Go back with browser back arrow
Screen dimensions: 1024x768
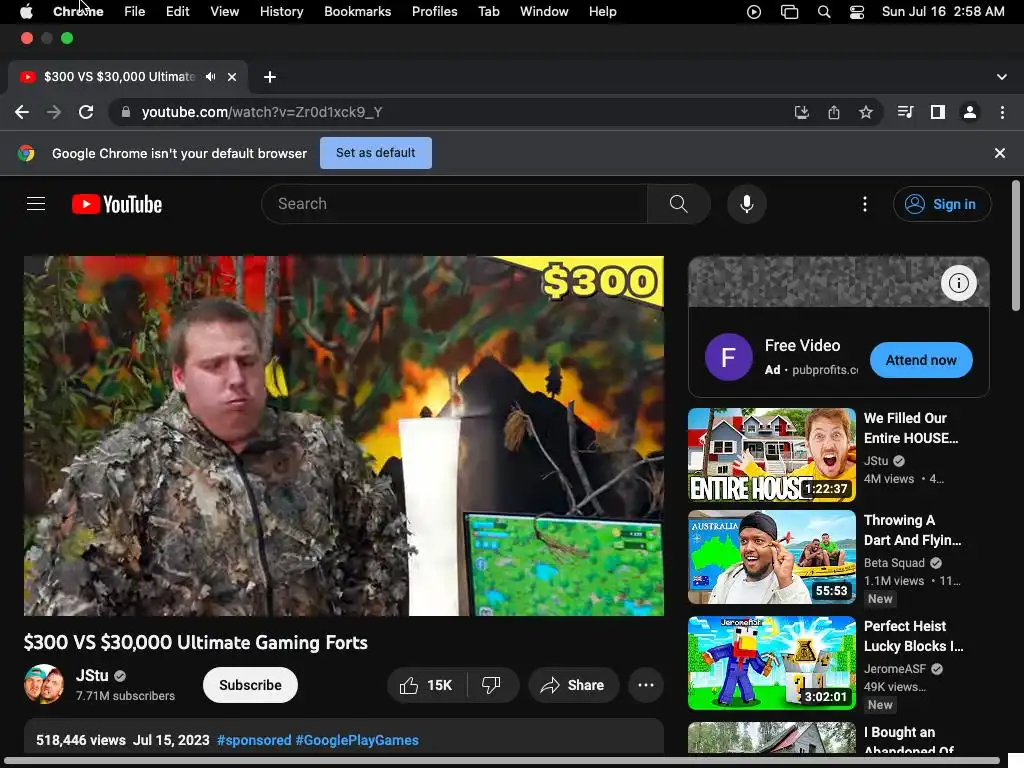(x=22, y=112)
